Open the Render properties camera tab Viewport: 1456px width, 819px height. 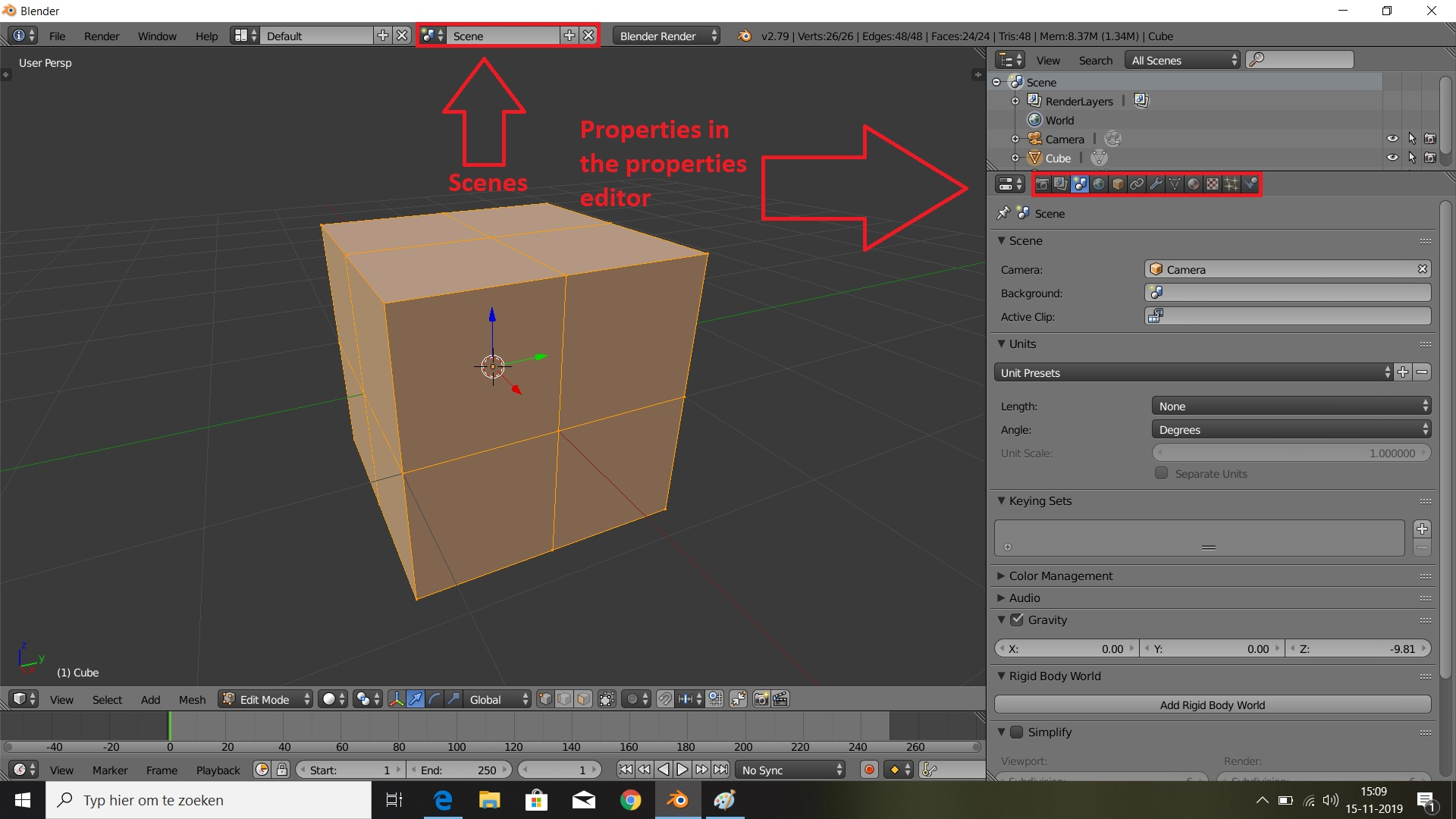point(1043,184)
